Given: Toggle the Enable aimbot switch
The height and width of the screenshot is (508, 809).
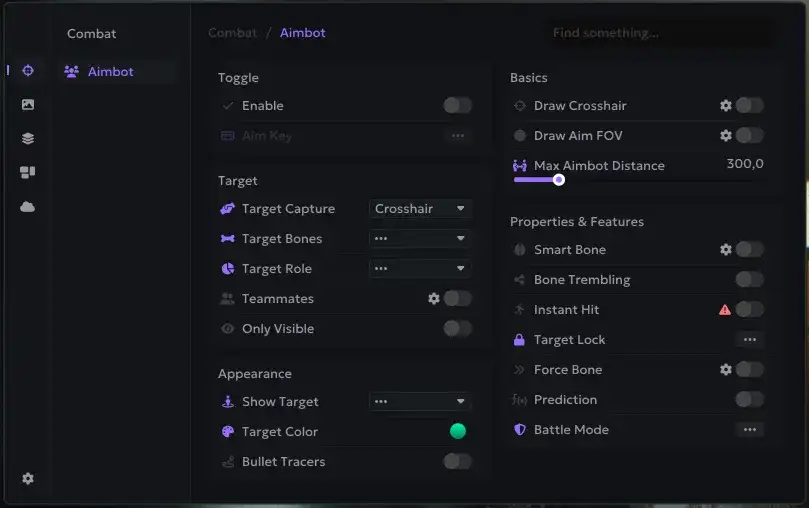Looking at the screenshot, I should click(x=457, y=105).
